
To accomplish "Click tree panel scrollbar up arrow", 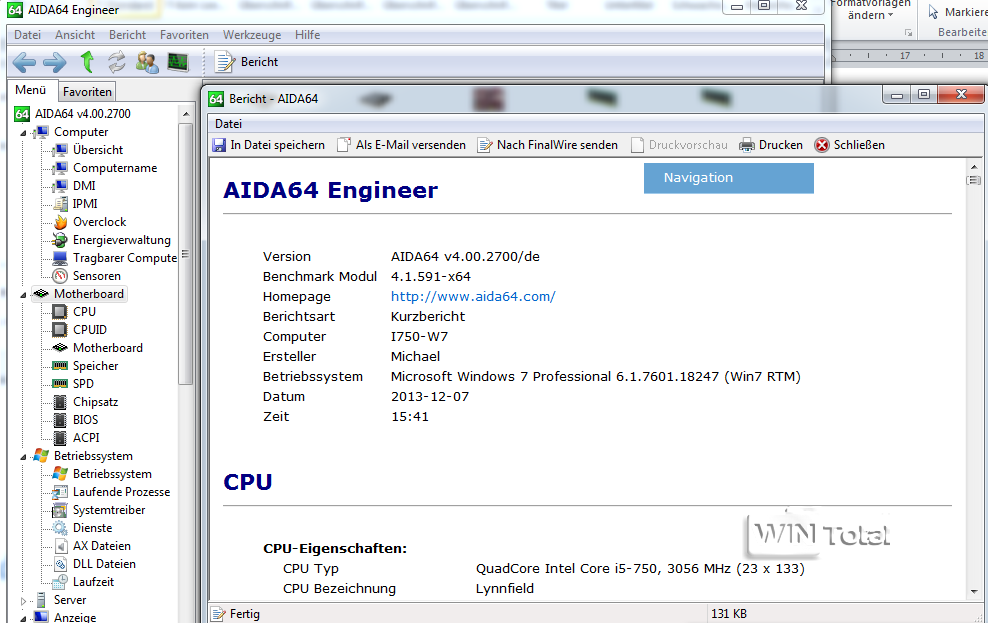I will tap(186, 115).
